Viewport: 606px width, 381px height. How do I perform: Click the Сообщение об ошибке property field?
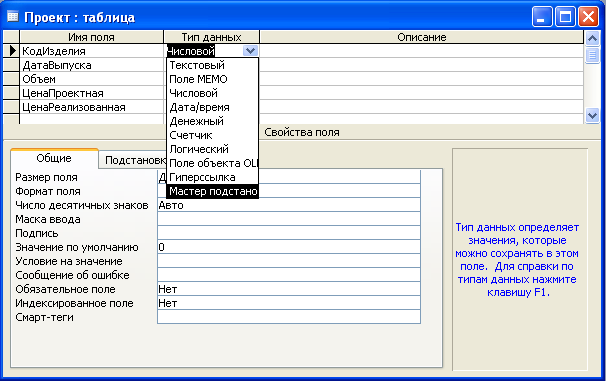coord(289,275)
